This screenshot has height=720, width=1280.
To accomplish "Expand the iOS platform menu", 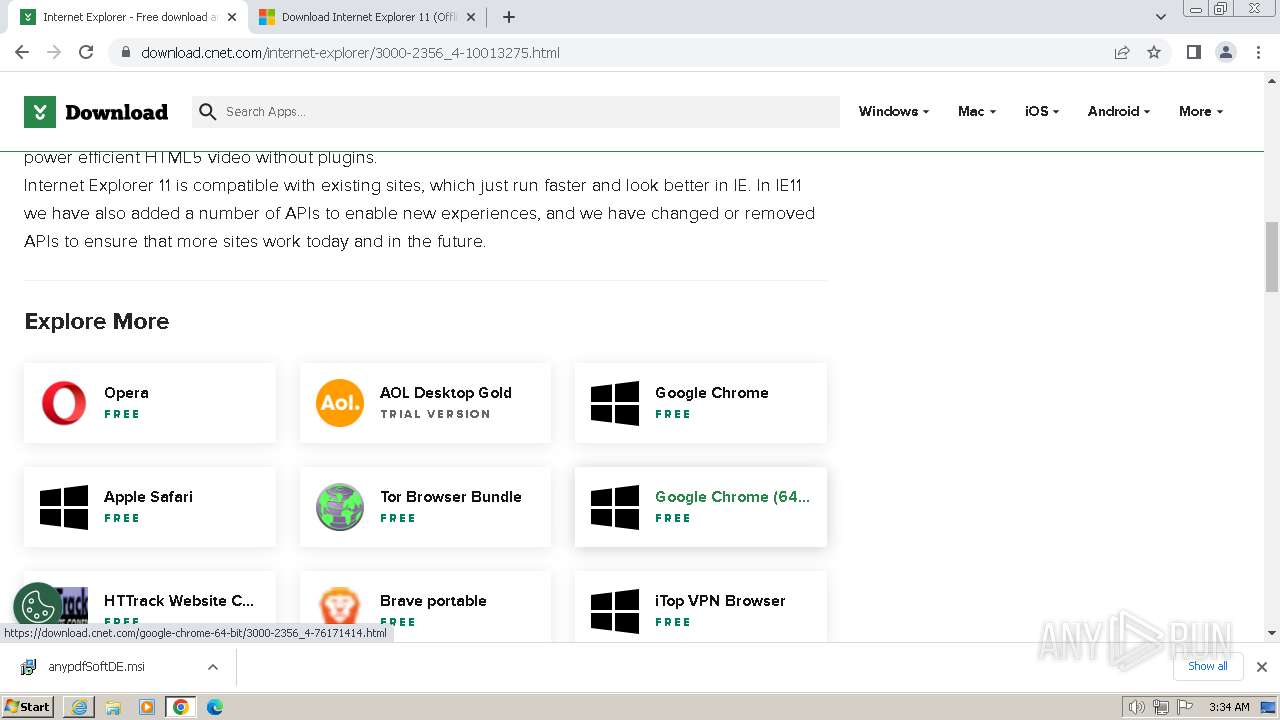I will click(x=1042, y=112).
